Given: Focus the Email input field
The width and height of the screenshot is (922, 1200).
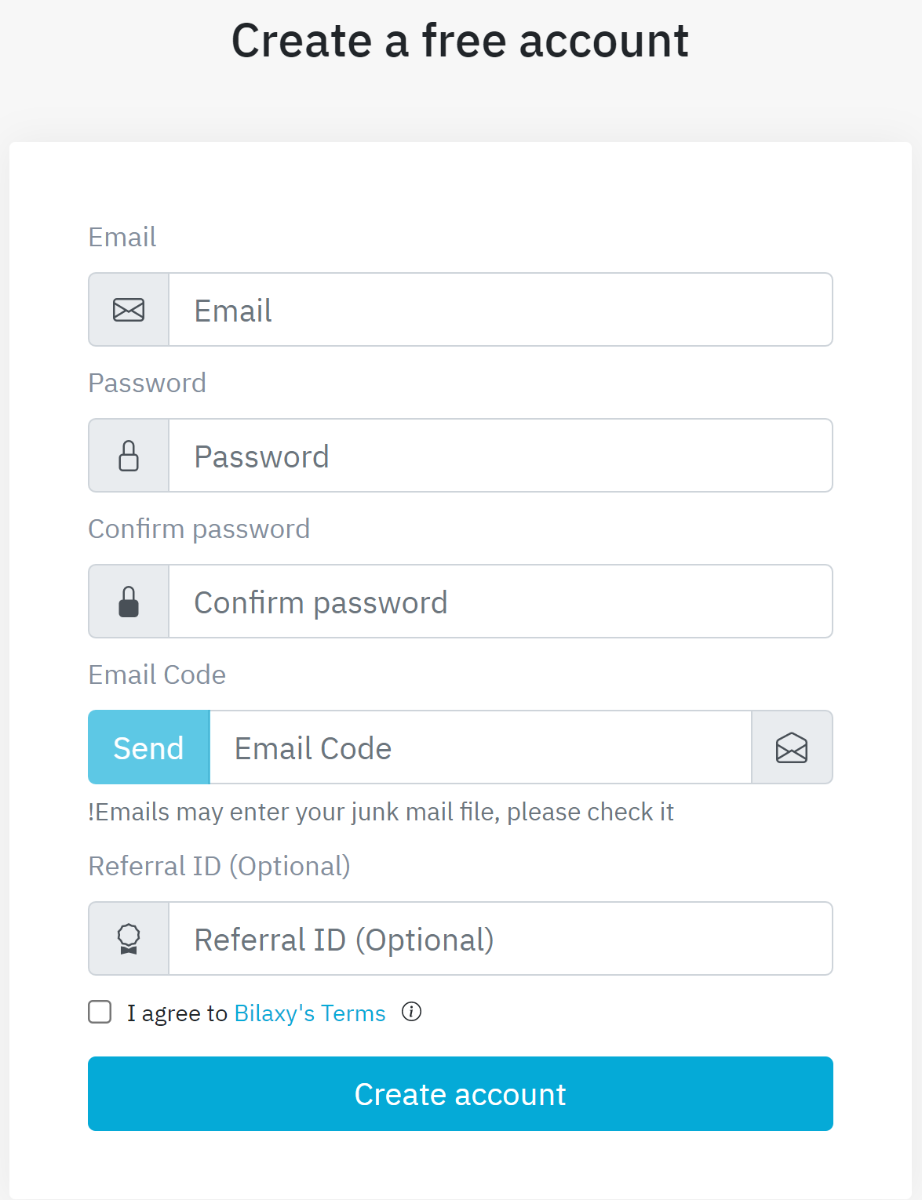Looking at the screenshot, I should (x=500, y=310).
